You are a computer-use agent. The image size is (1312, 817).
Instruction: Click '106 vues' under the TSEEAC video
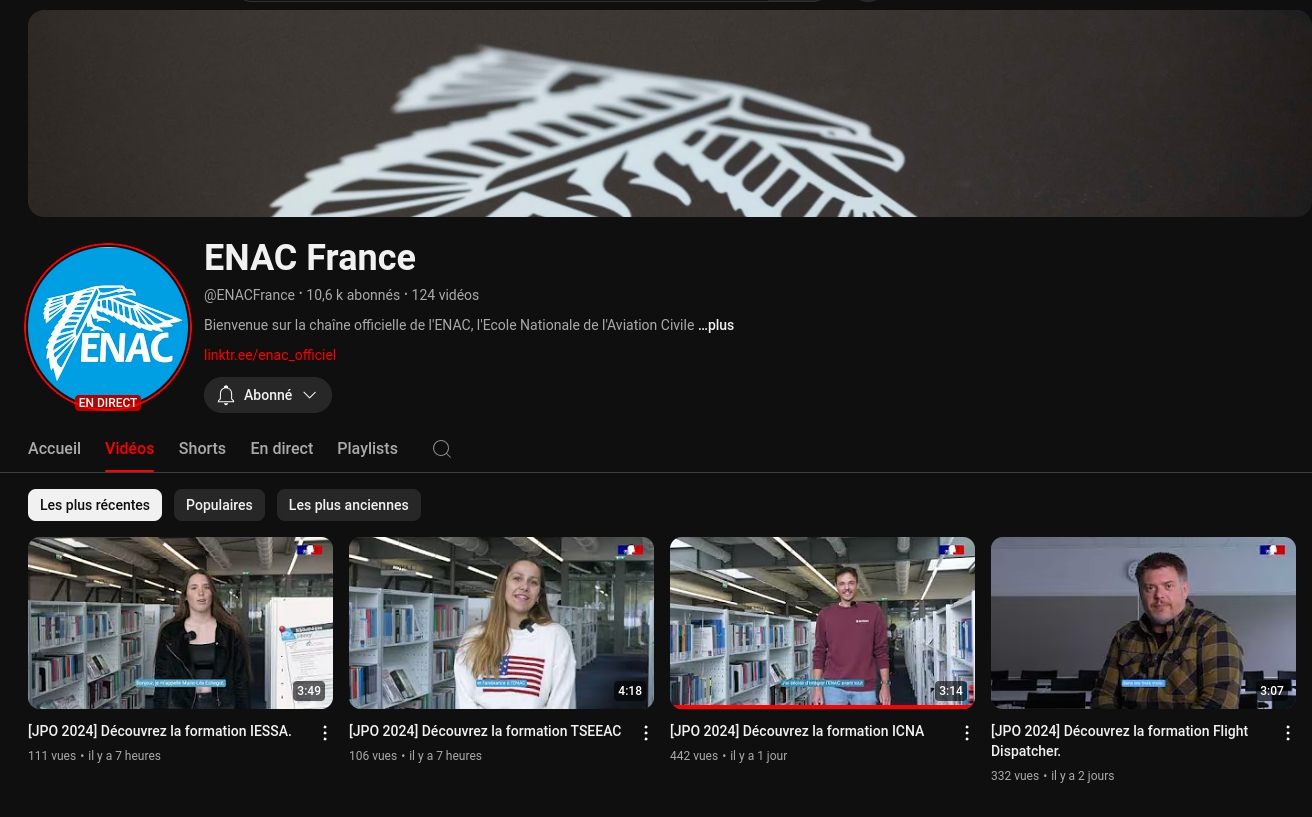[373, 756]
